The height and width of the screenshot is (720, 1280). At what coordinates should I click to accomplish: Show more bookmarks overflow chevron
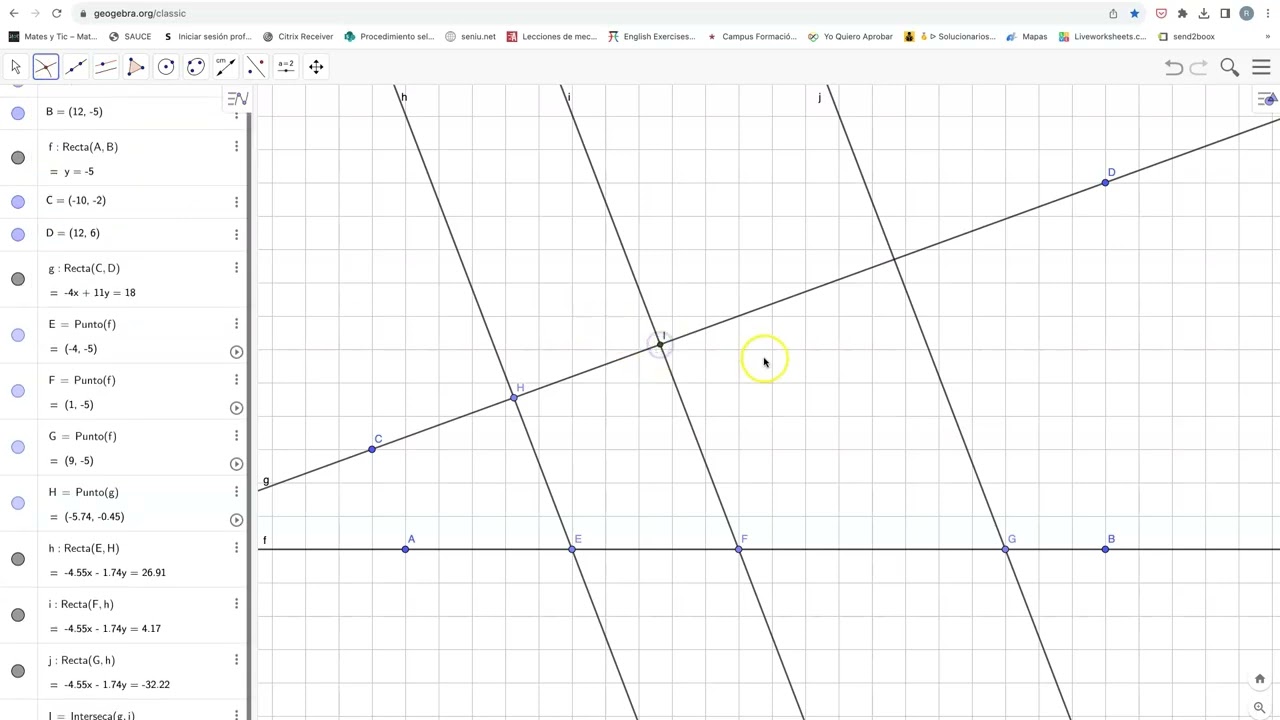click(1269, 36)
